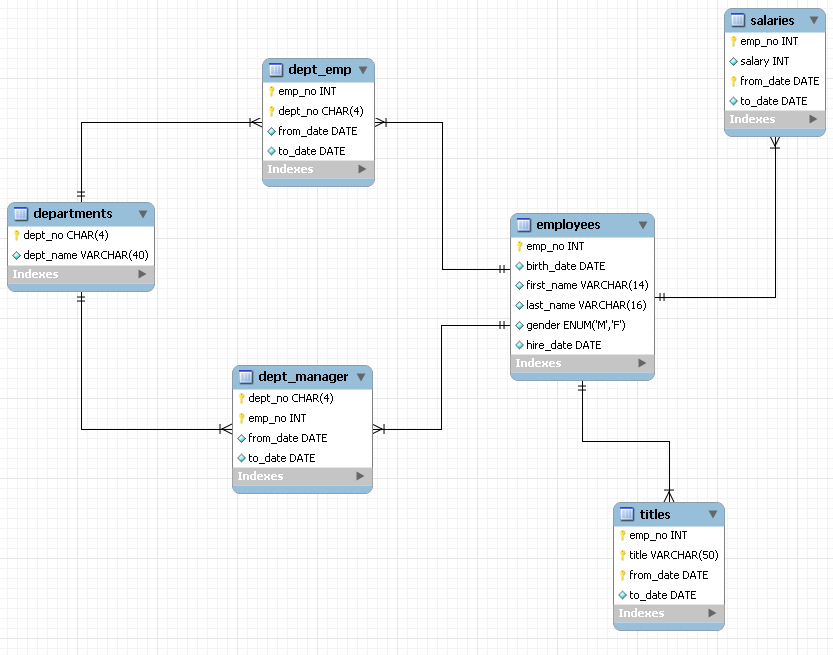Image resolution: width=833 pixels, height=655 pixels.
Task: Click the diamond icon beside salary in salaries
Action: 733,61
